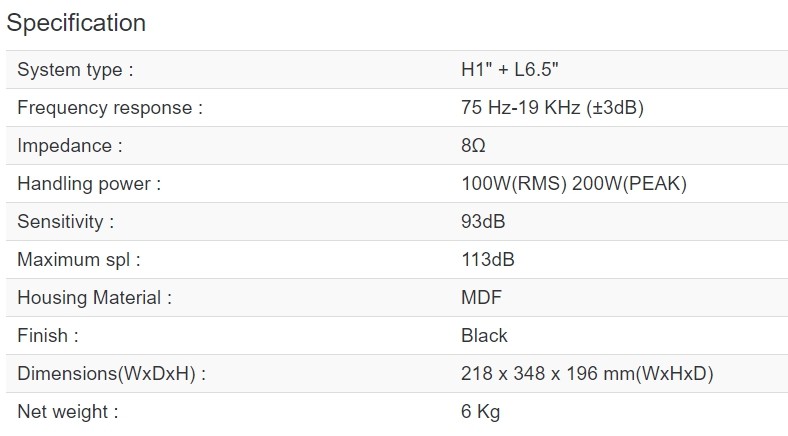Click the Sensitivity label
788x436 pixels.
point(66,222)
